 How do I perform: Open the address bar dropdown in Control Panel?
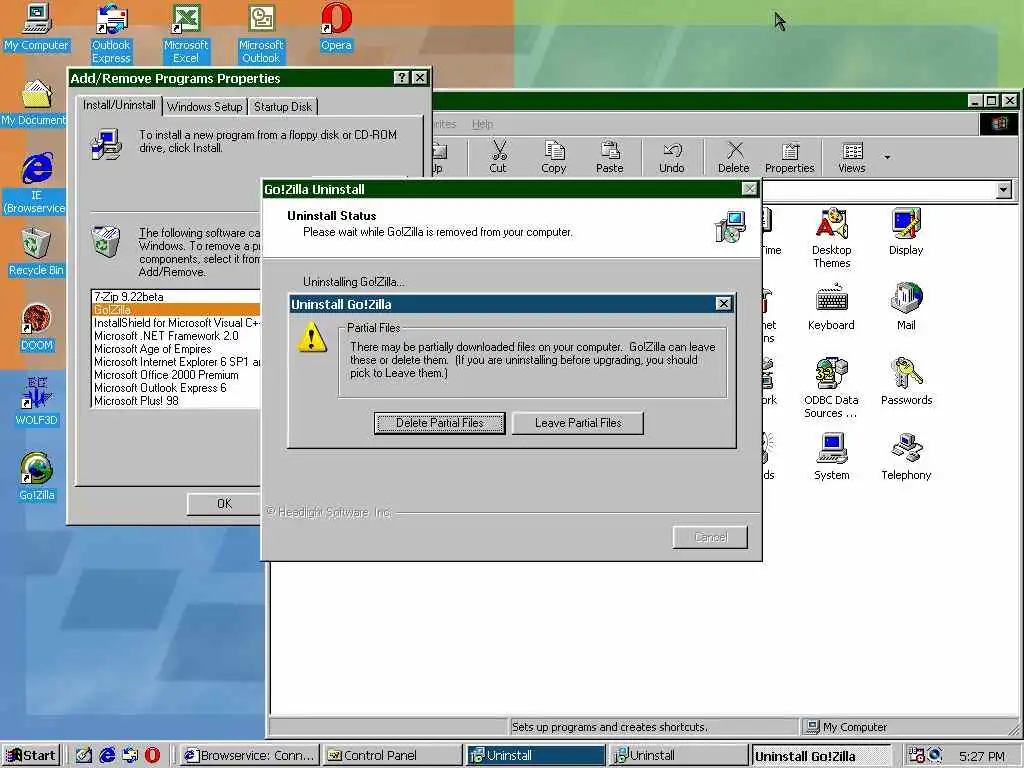click(1004, 190)
